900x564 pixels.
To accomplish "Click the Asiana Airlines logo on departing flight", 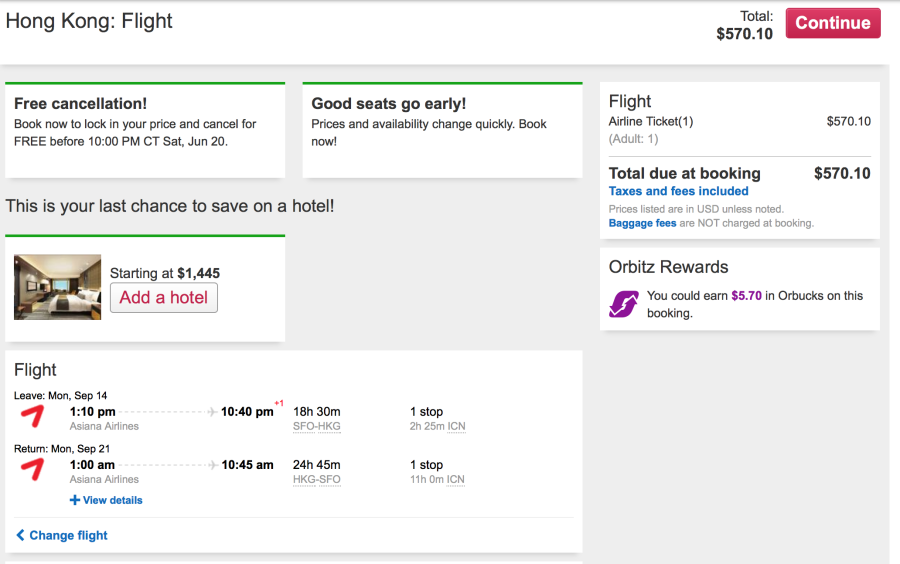I will (33, 416).
